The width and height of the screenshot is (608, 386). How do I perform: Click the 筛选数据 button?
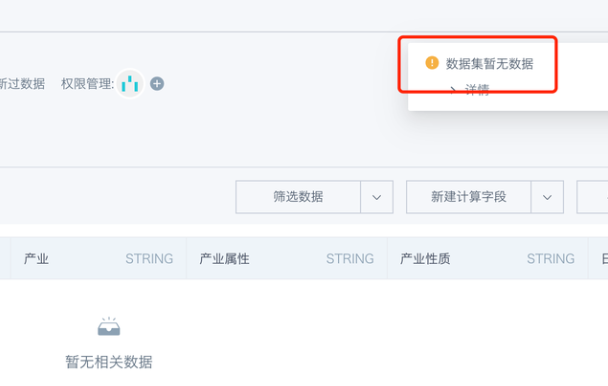(x=298, y=197)
